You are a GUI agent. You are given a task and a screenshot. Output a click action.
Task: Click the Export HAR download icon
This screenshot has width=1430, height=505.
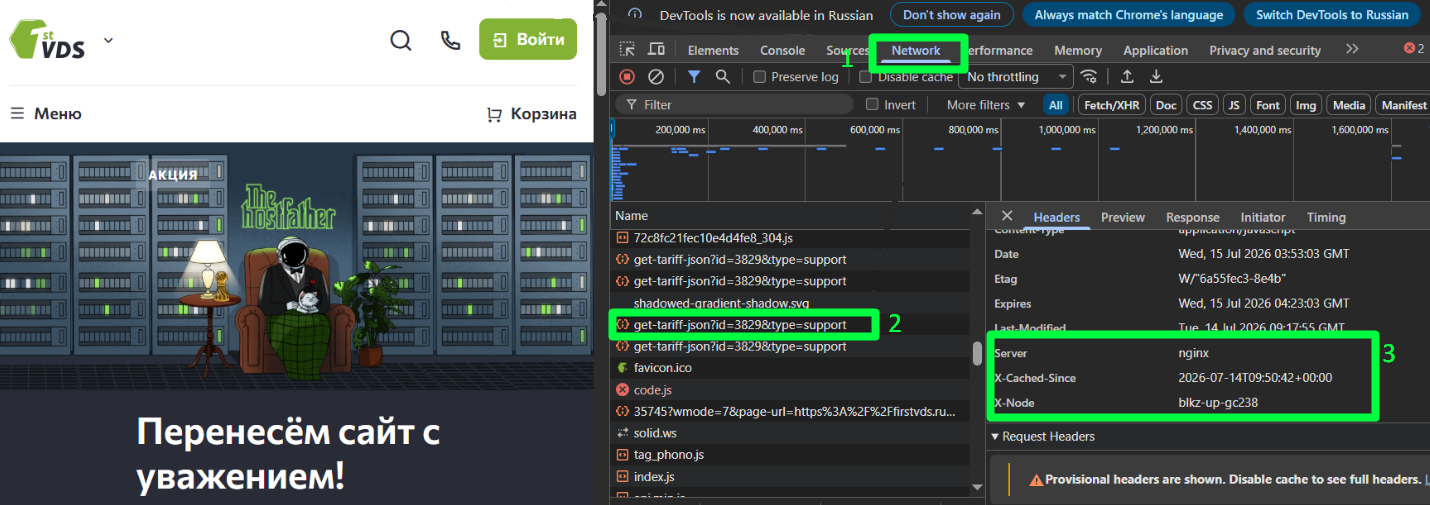pyautogui.click(x=1156, y=76)
